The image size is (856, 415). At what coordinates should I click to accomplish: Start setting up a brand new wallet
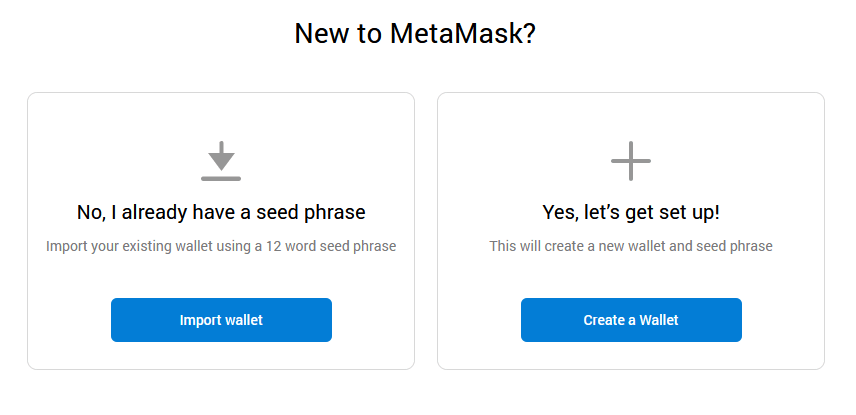(x=631, y=320)
